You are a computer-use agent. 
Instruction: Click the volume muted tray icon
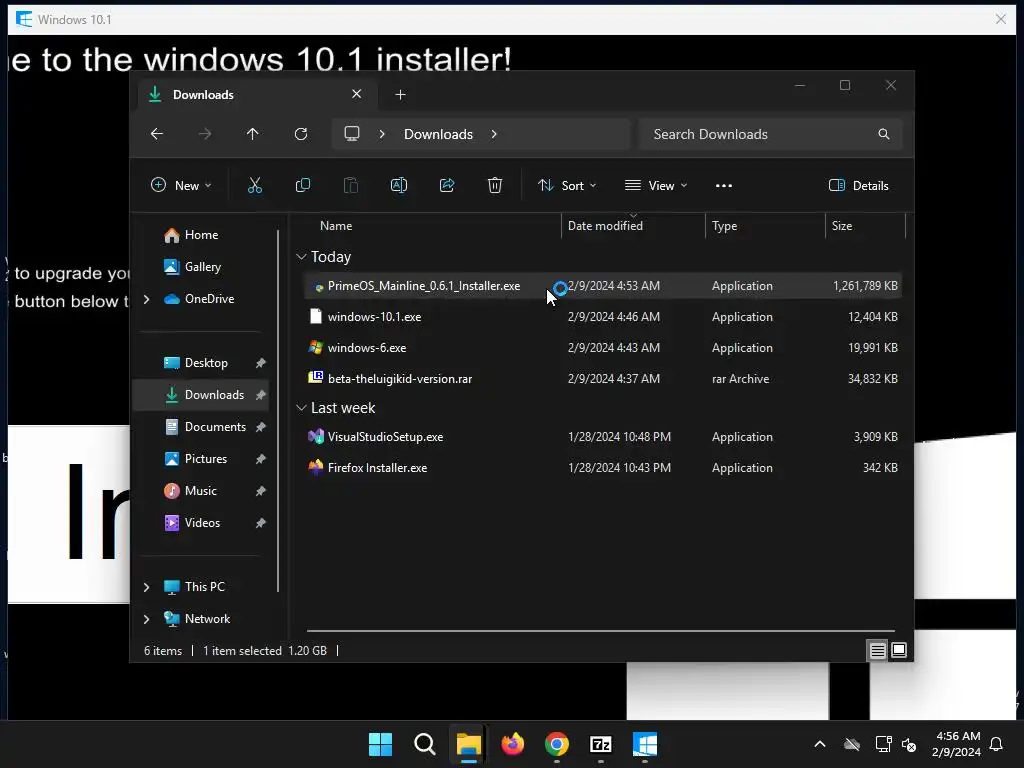click(x=909, y=744)
